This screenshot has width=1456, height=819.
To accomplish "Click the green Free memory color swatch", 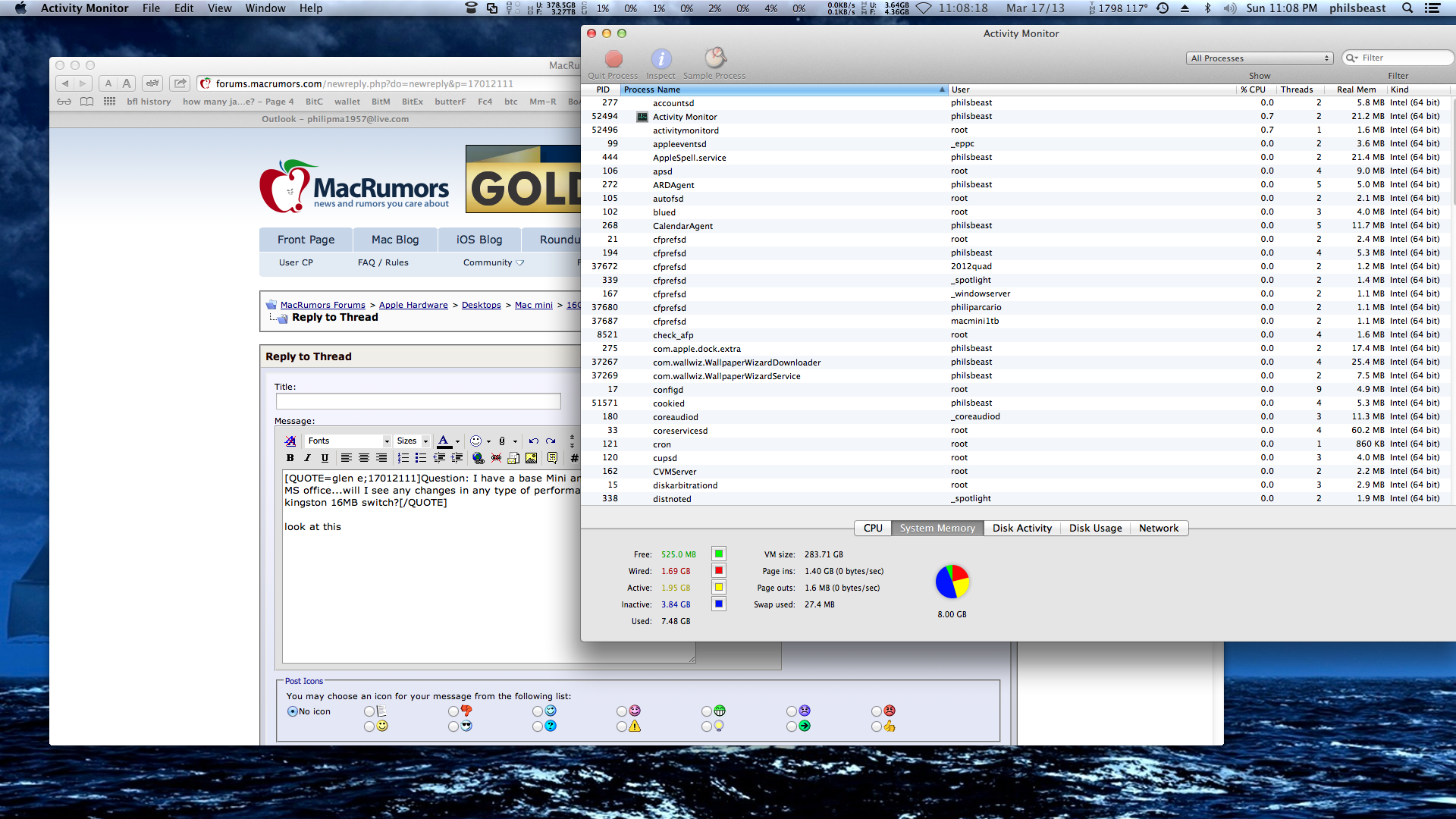I will pyautogui.click(x=718, y=554).
